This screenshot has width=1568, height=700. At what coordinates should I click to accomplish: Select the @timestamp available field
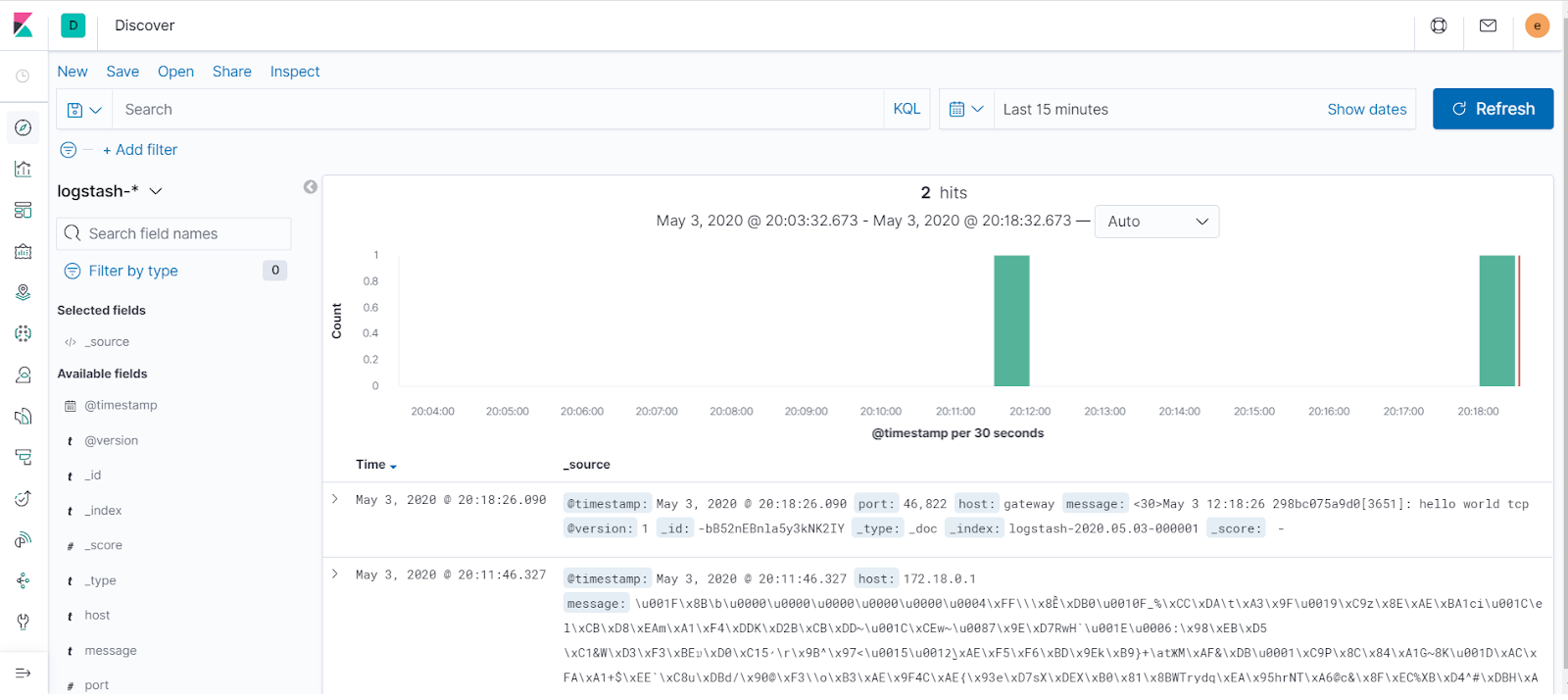(x=121, y=405)
